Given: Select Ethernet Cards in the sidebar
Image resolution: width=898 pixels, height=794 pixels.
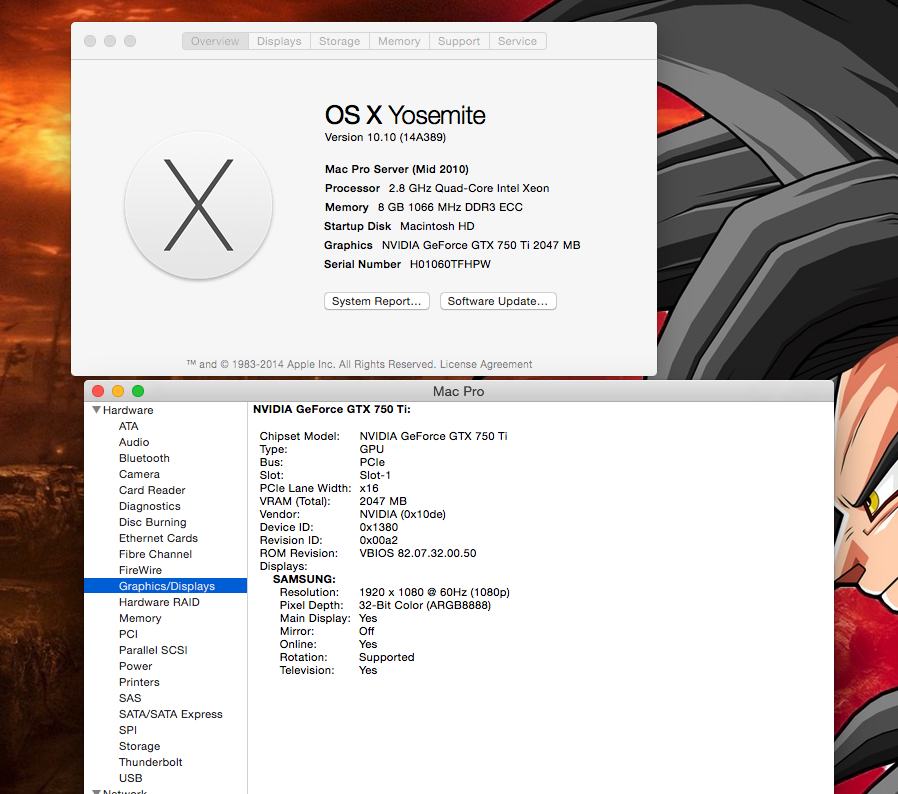Looking at the screenshot, I should tap(158, 538).
